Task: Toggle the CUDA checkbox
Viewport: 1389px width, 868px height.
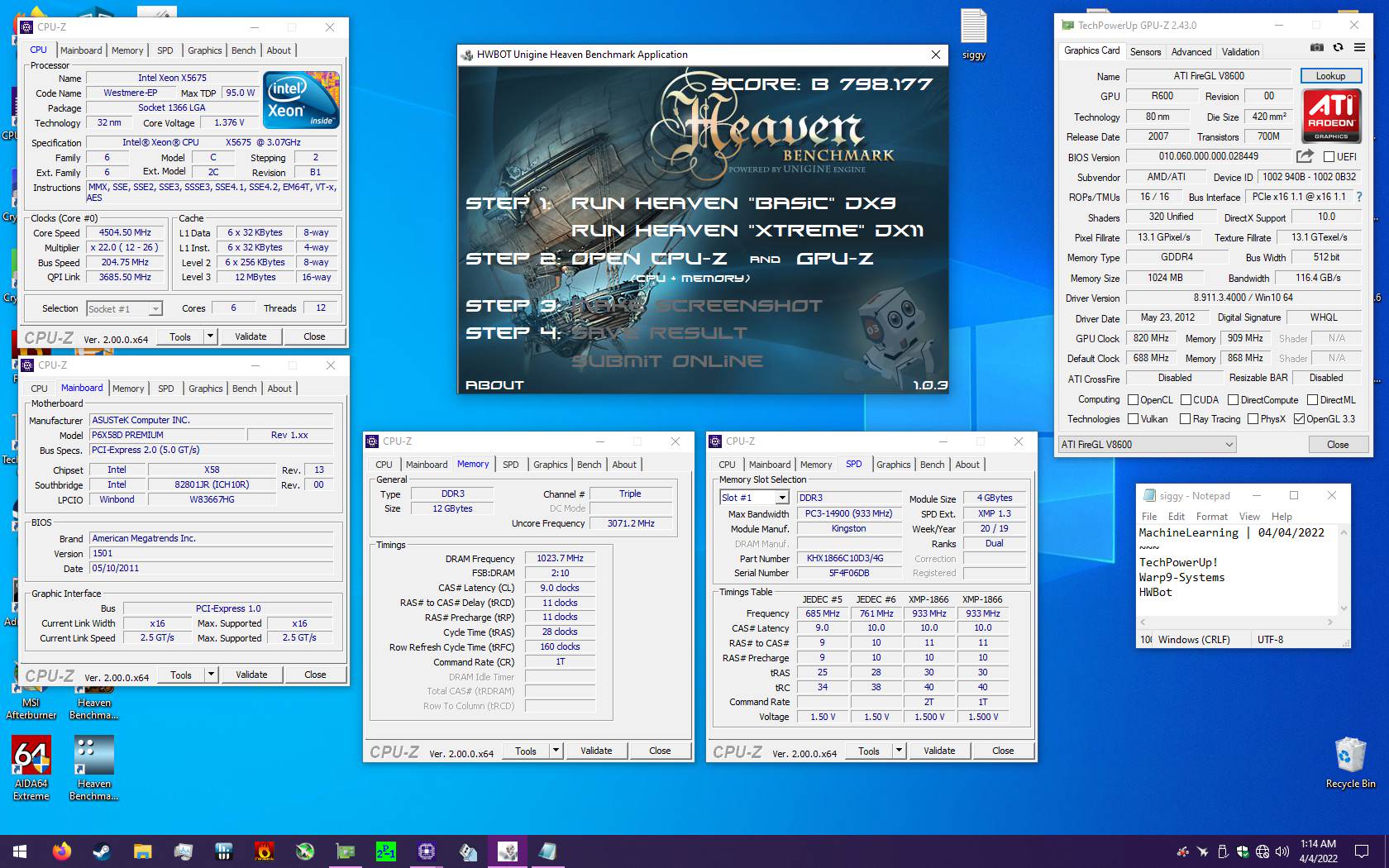Action: [1186, 399]
